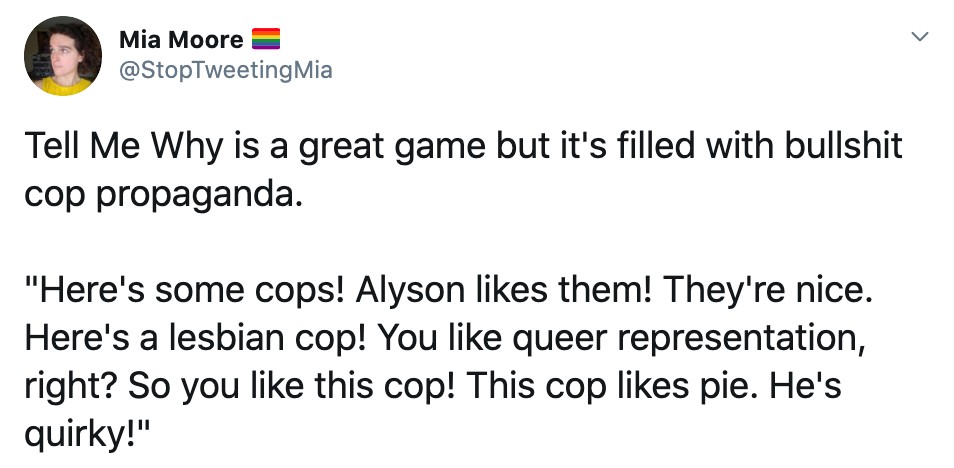The image size is (954, 468).
Task: Click the display name Mia Moore
Action: (180, 40)
